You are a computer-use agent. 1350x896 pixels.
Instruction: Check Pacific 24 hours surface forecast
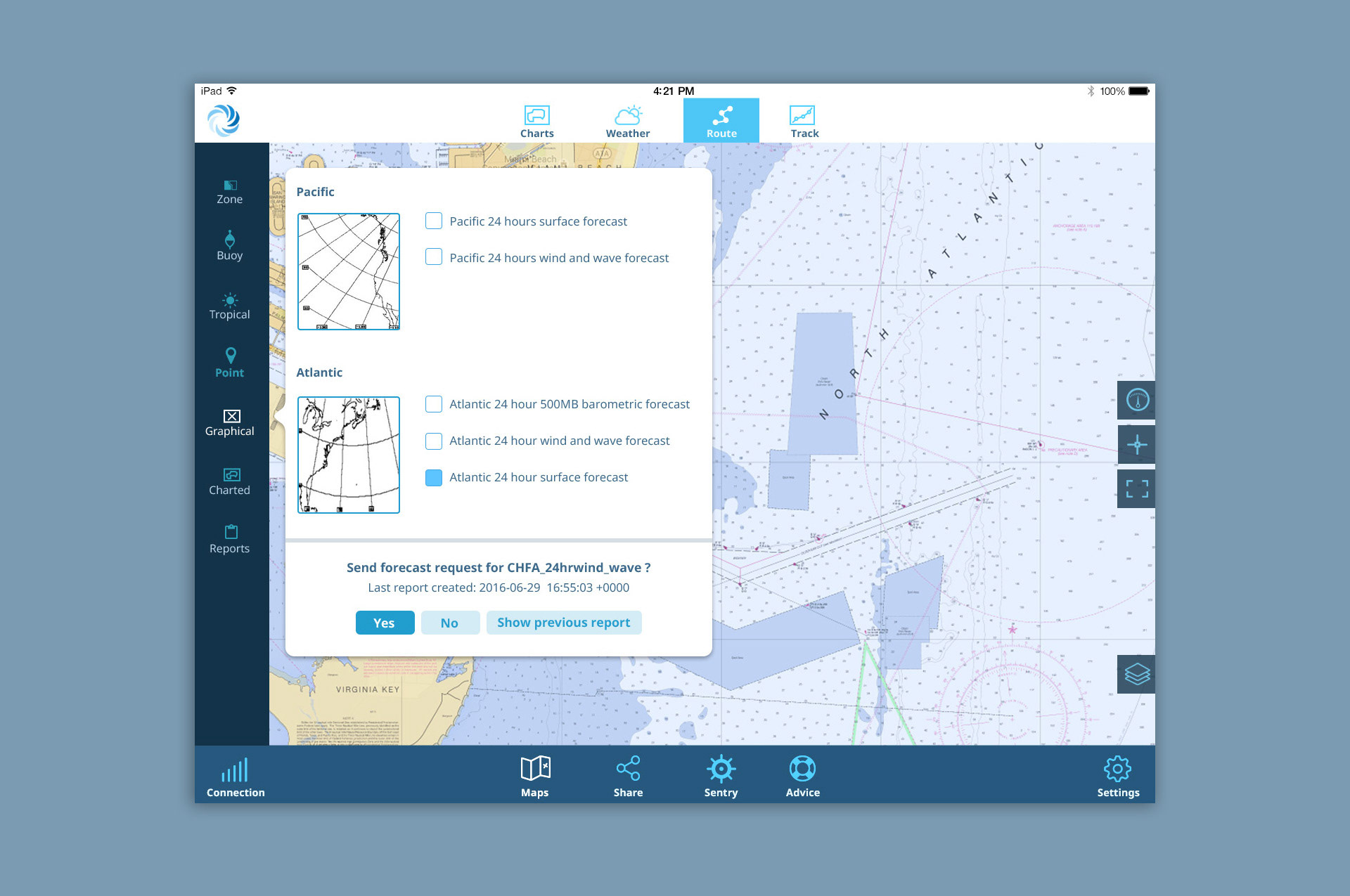click(434, 221)
